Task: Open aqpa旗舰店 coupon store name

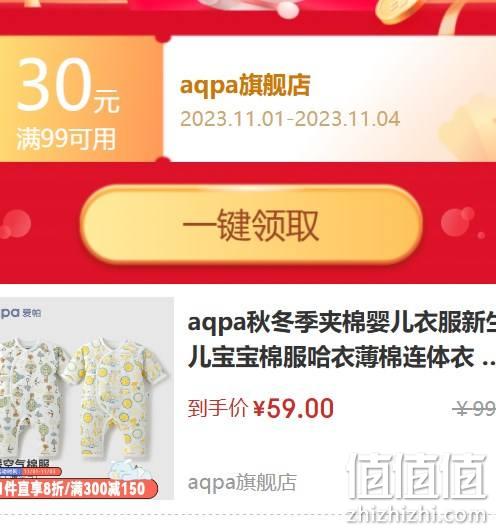Action: pyautogui.click(x=245, y=85)
